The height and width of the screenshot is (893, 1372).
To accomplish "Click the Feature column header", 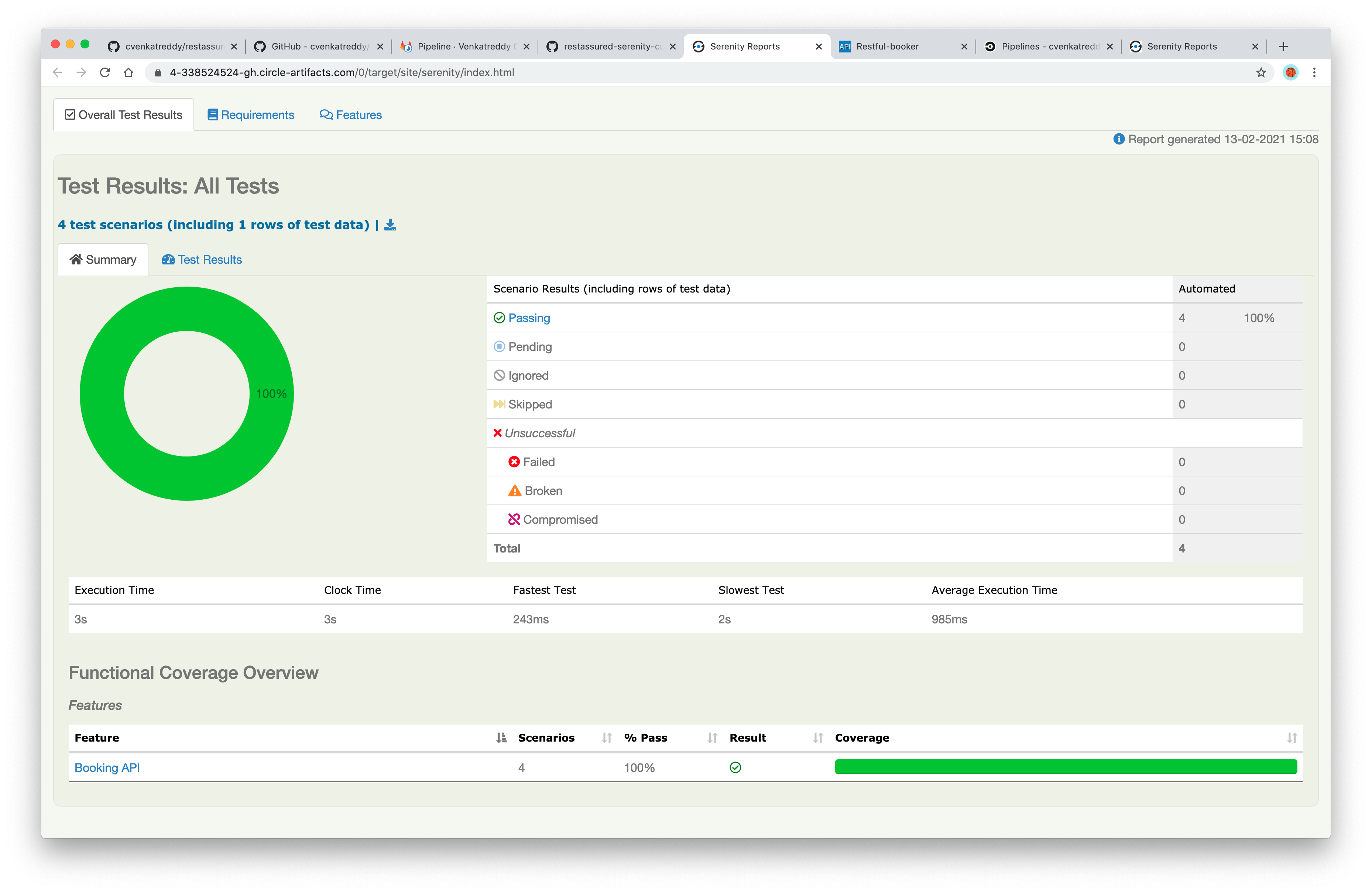I will [x=97, y=738].
